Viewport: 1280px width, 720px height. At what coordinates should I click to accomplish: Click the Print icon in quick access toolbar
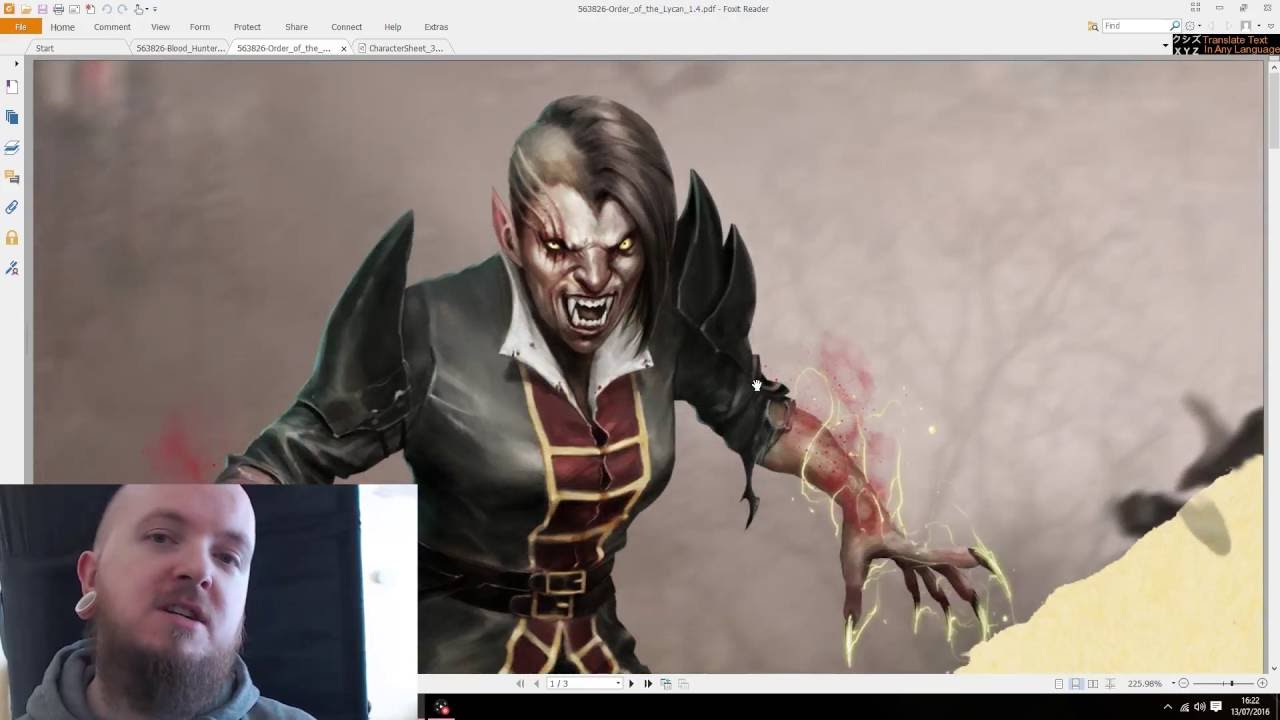coord(58,9)
